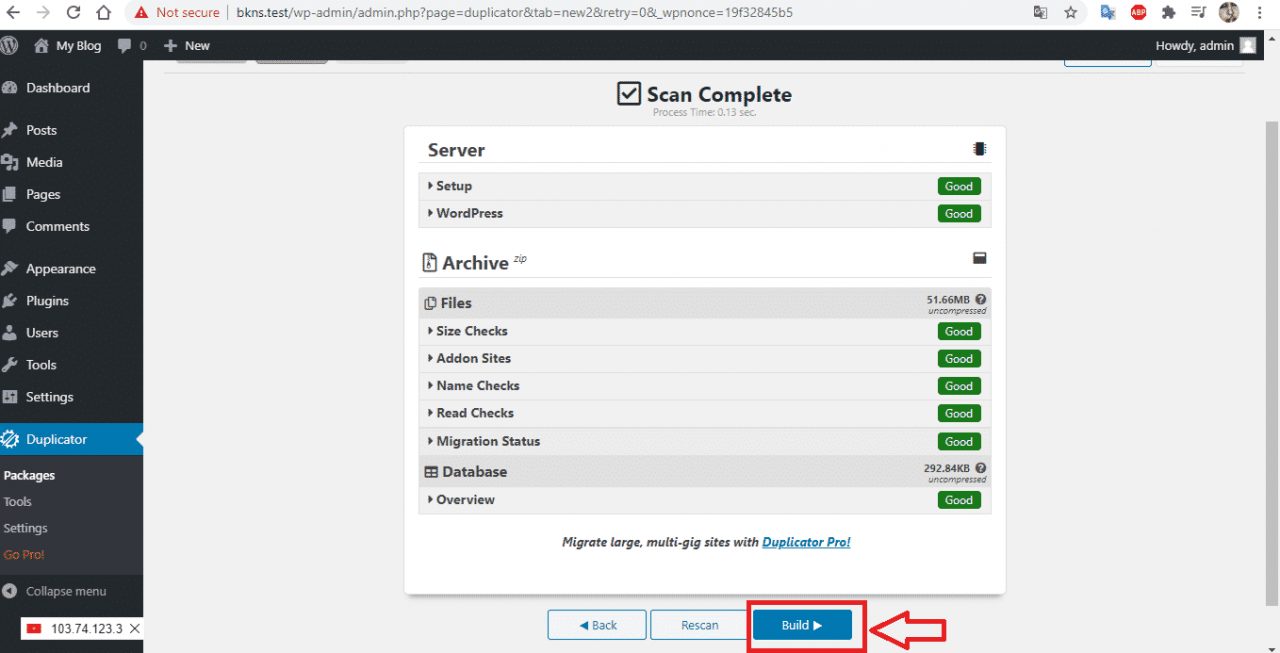Click the Adblock Plus extension icon

tap(1138, 13)
